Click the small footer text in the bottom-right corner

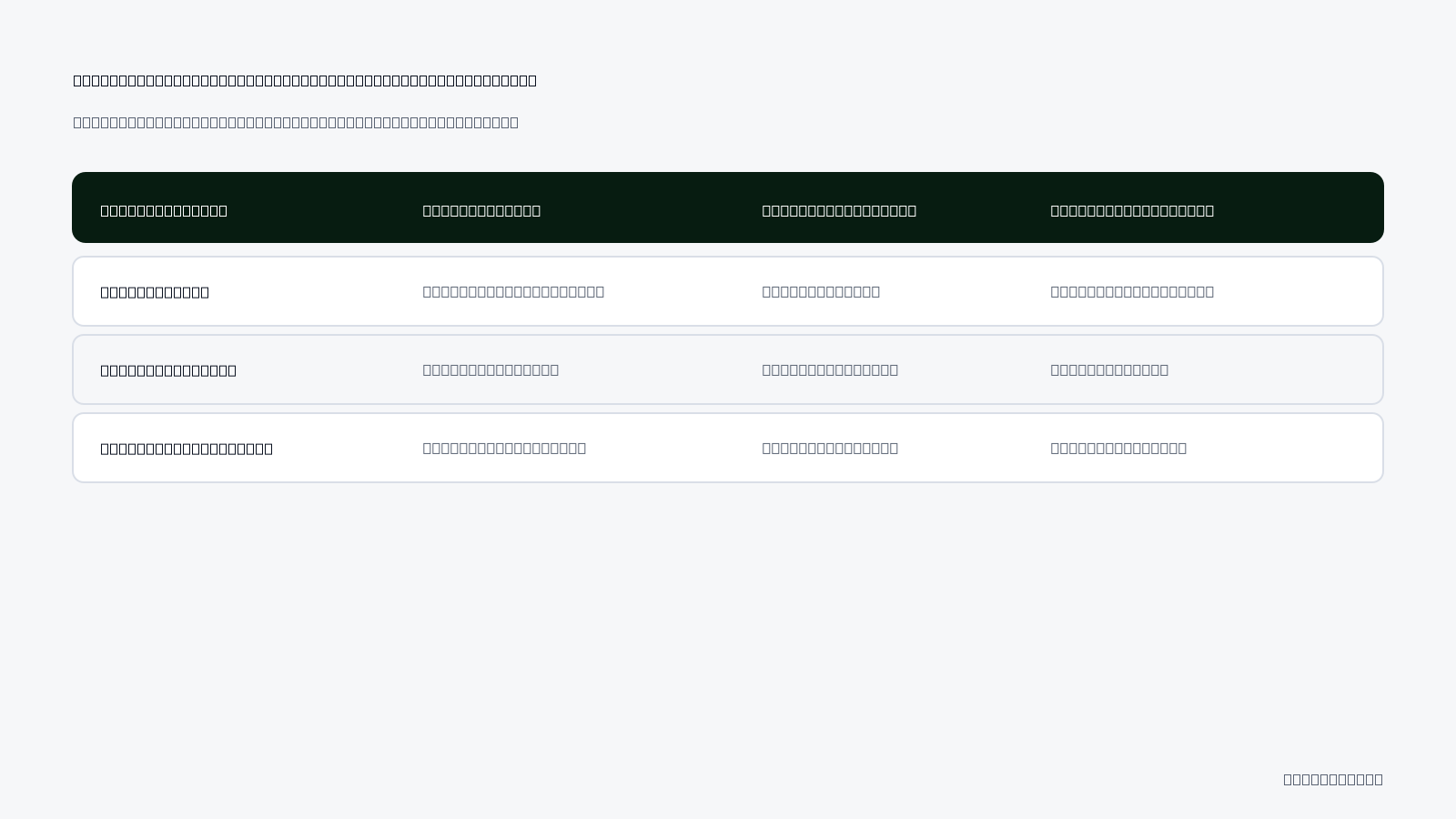[1333, 779]
